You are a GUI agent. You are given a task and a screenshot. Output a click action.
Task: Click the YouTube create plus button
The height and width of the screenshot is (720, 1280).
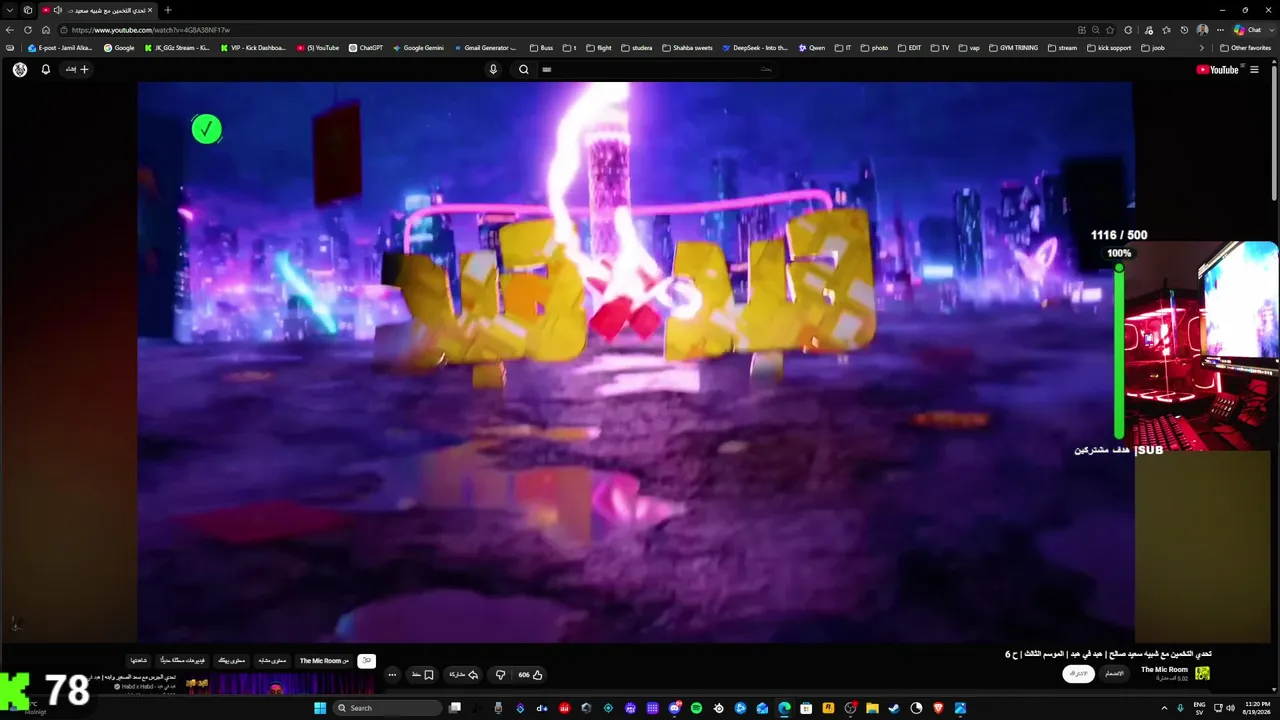[78, 70]
